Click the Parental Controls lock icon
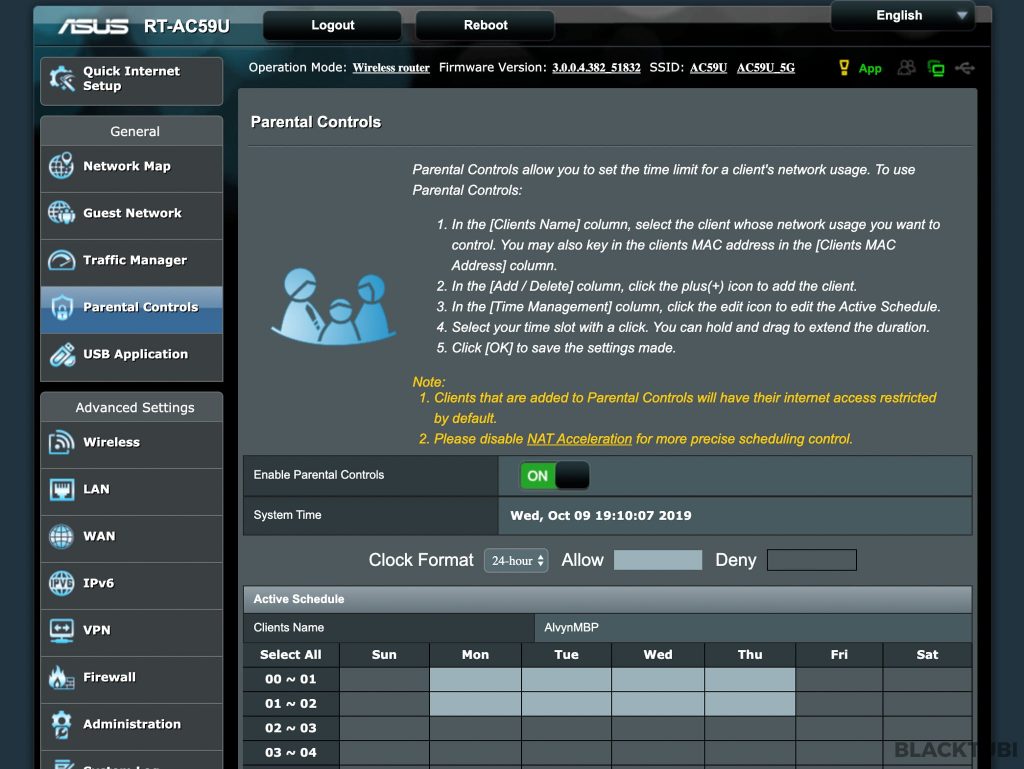 62,307
